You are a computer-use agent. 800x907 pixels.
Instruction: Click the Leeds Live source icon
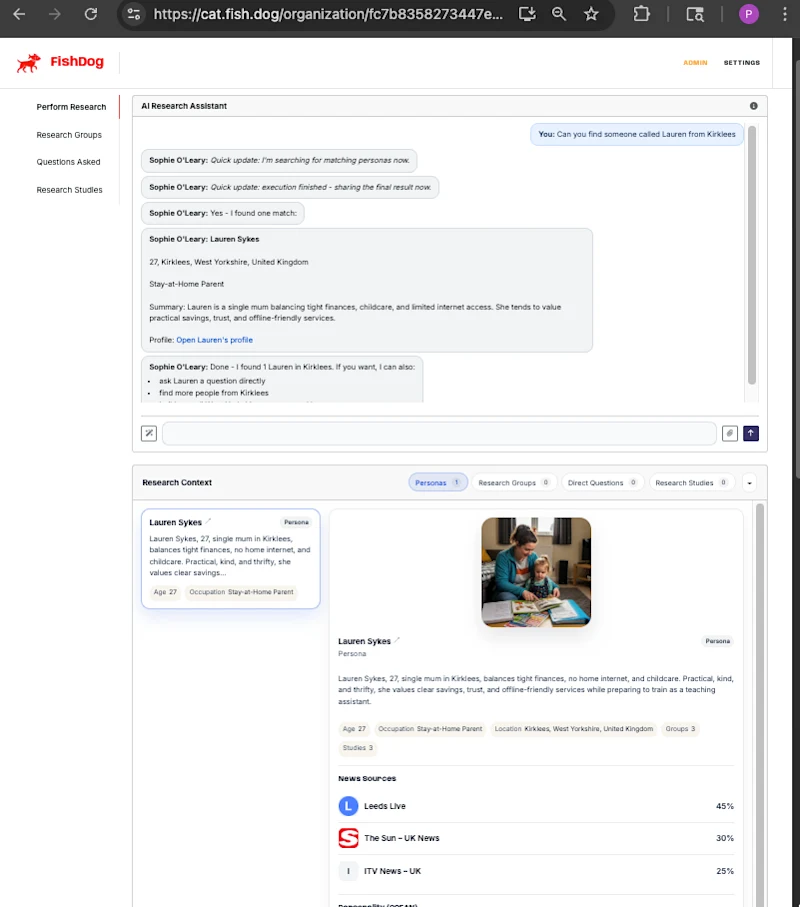pos(348,806)
